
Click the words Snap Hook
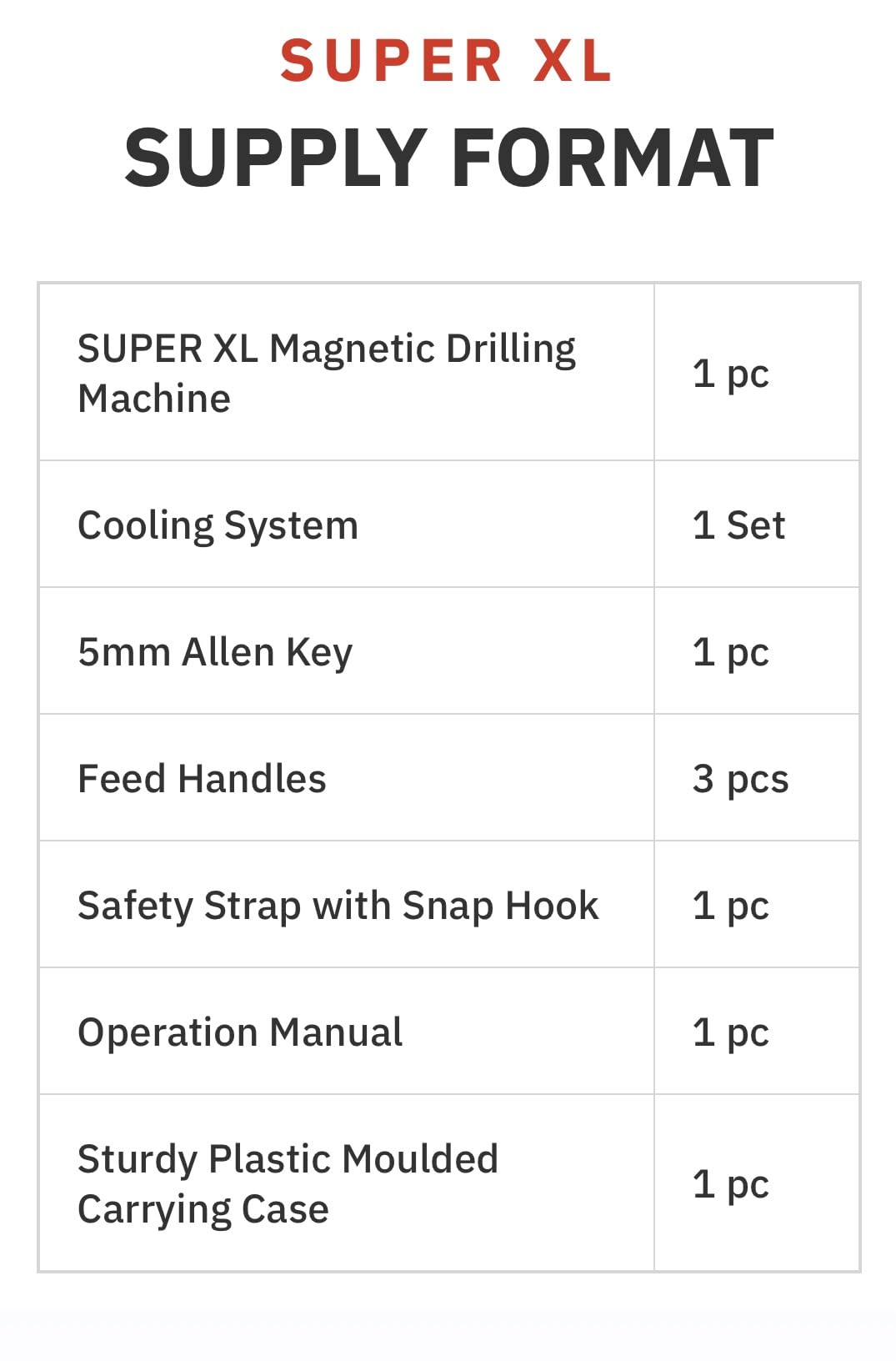[x=500, y=906]
